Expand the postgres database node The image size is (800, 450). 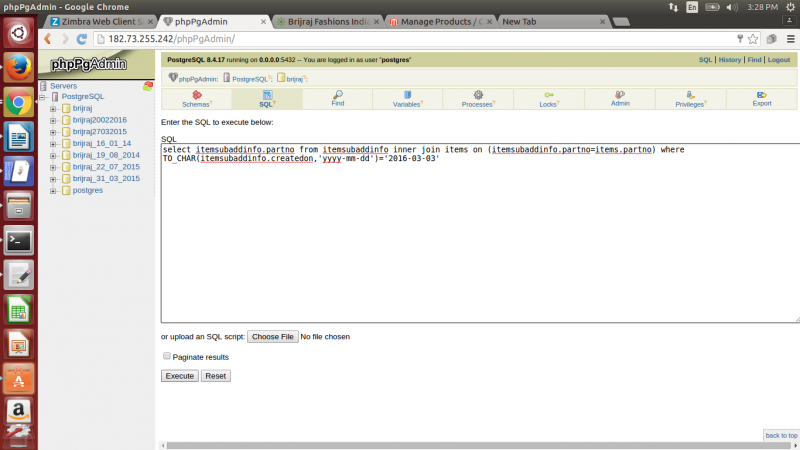[x=53, y=191]
